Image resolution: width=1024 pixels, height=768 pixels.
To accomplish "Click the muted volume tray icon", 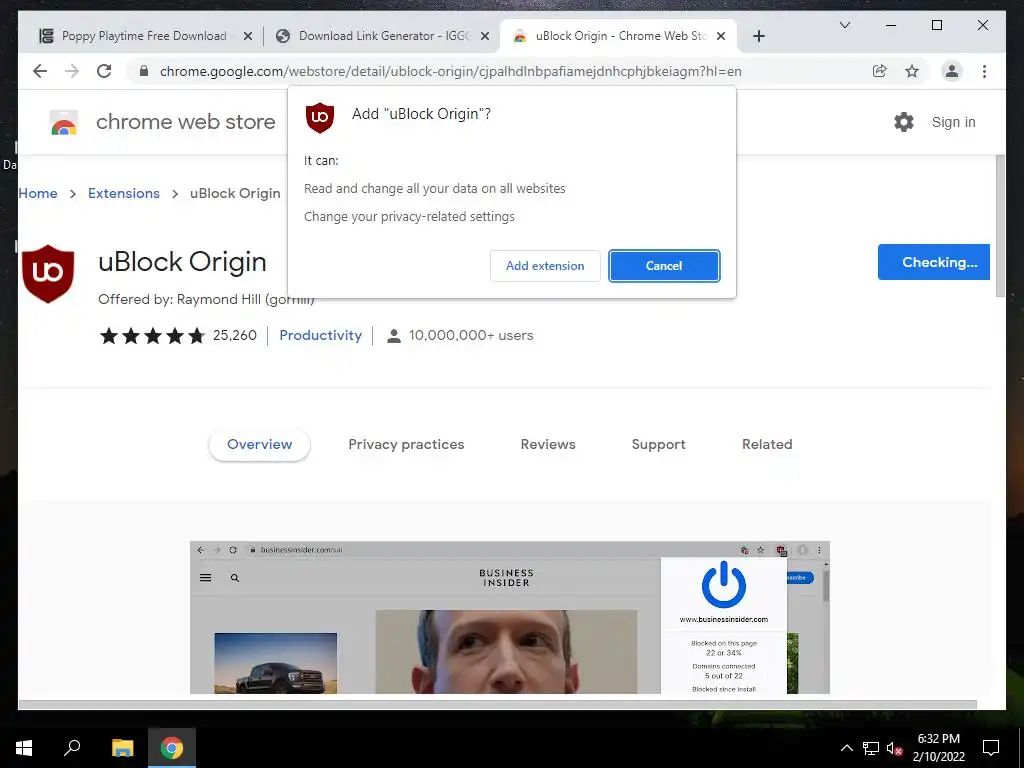I will coord(895,748).
